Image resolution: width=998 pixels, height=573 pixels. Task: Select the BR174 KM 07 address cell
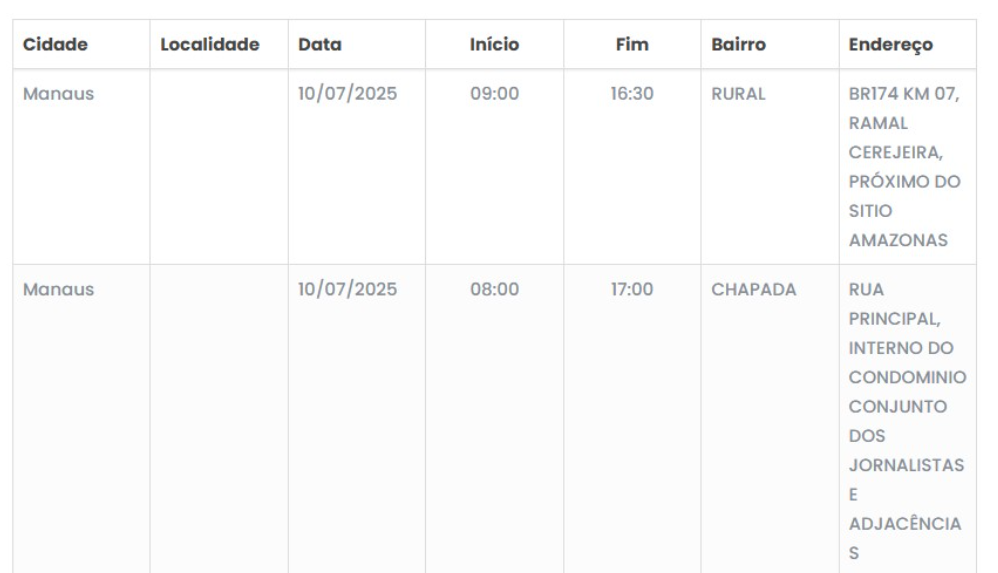903,167
